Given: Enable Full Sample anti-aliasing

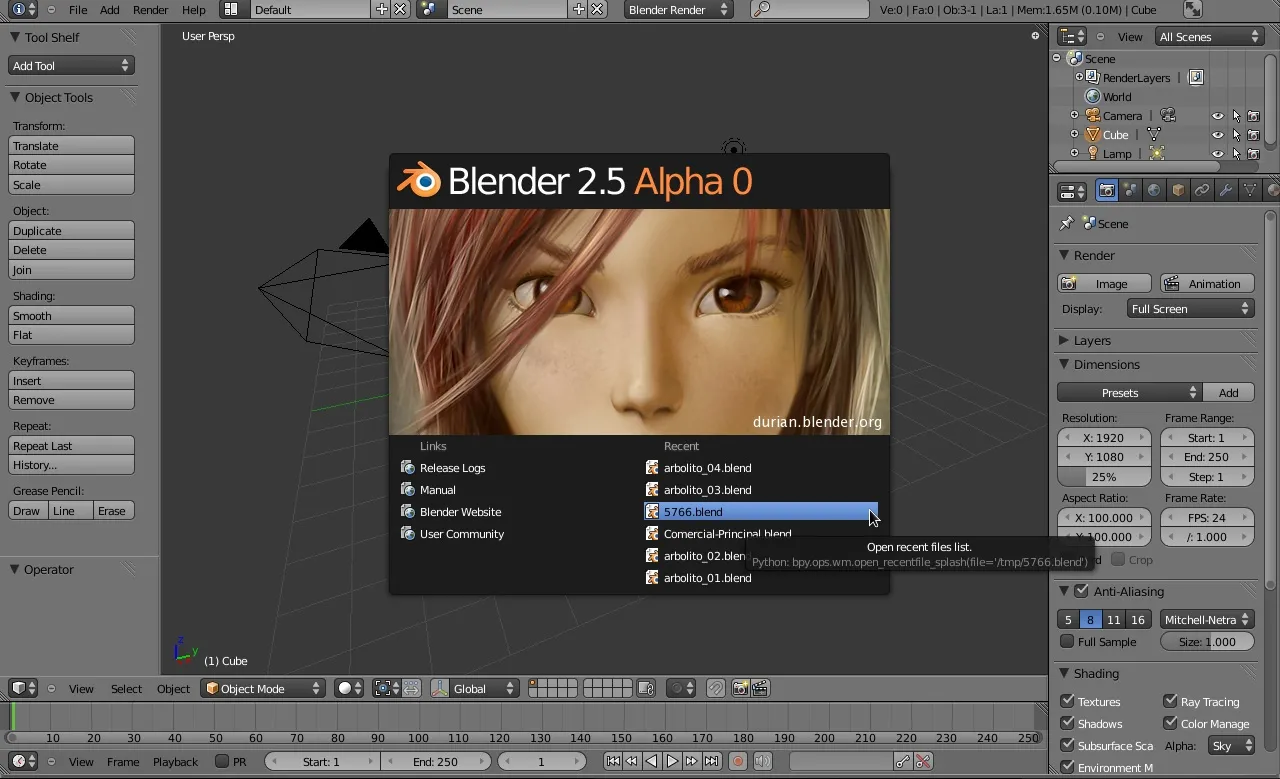Looking at the screenshot, I should click(x=1068, y=641).
